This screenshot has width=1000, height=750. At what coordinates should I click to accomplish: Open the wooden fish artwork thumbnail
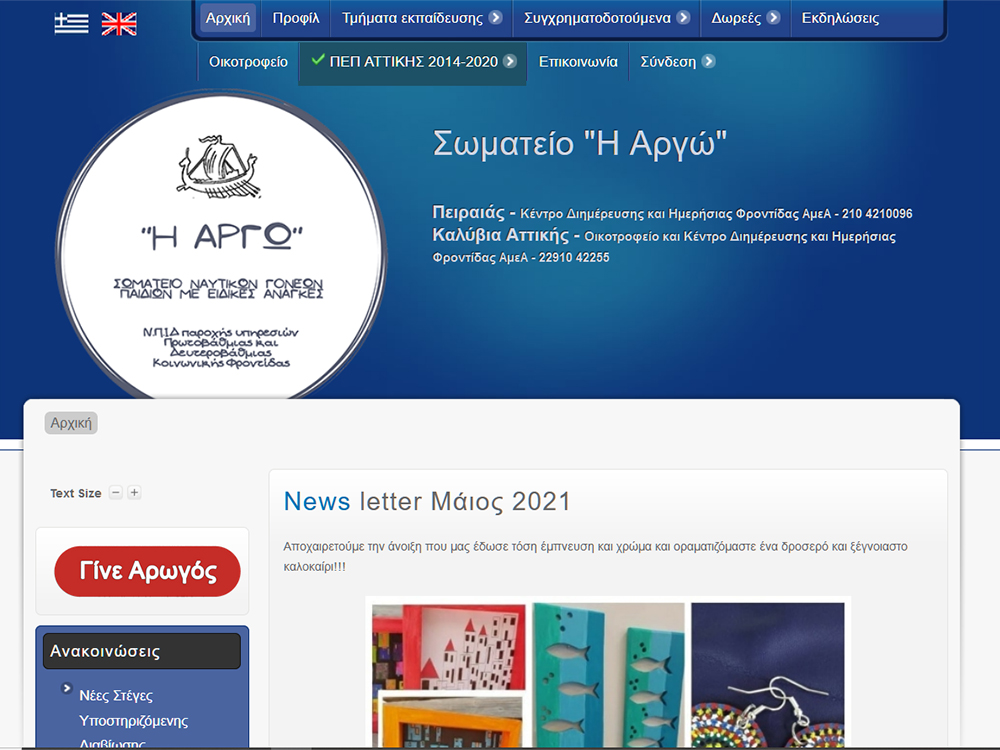(x=608, y=676)
